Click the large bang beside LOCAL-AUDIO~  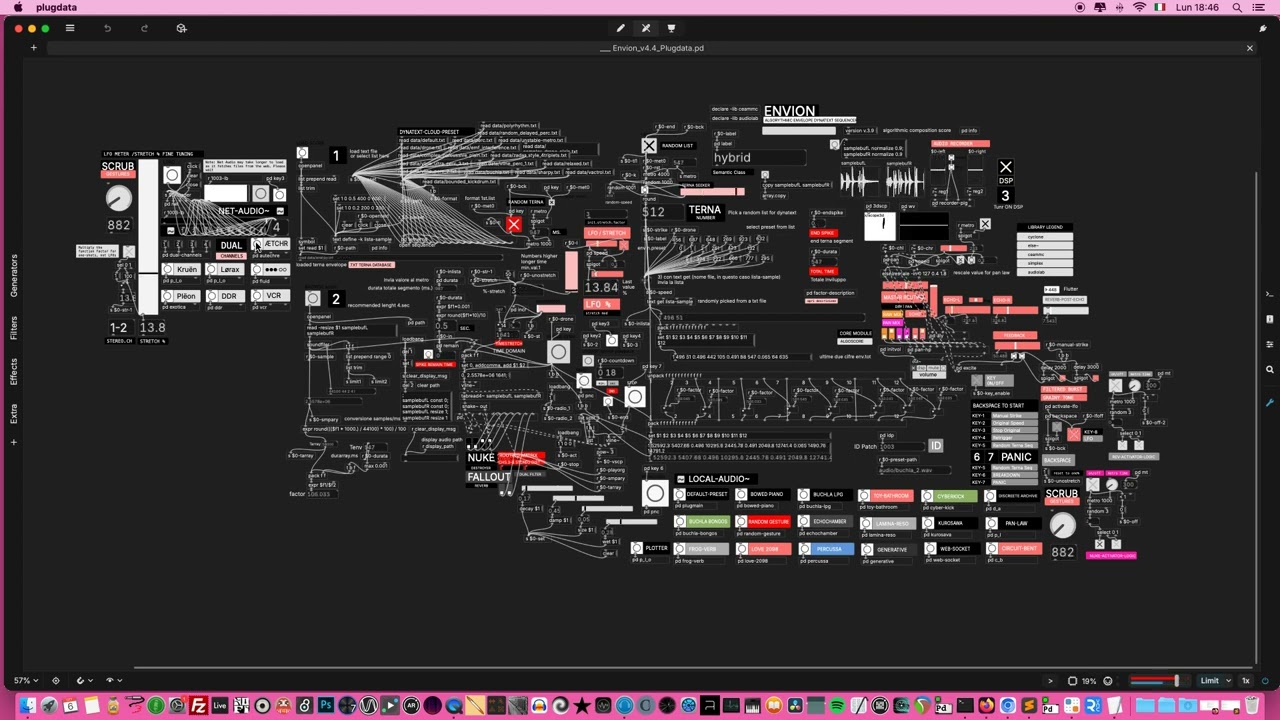coord(655,493)
